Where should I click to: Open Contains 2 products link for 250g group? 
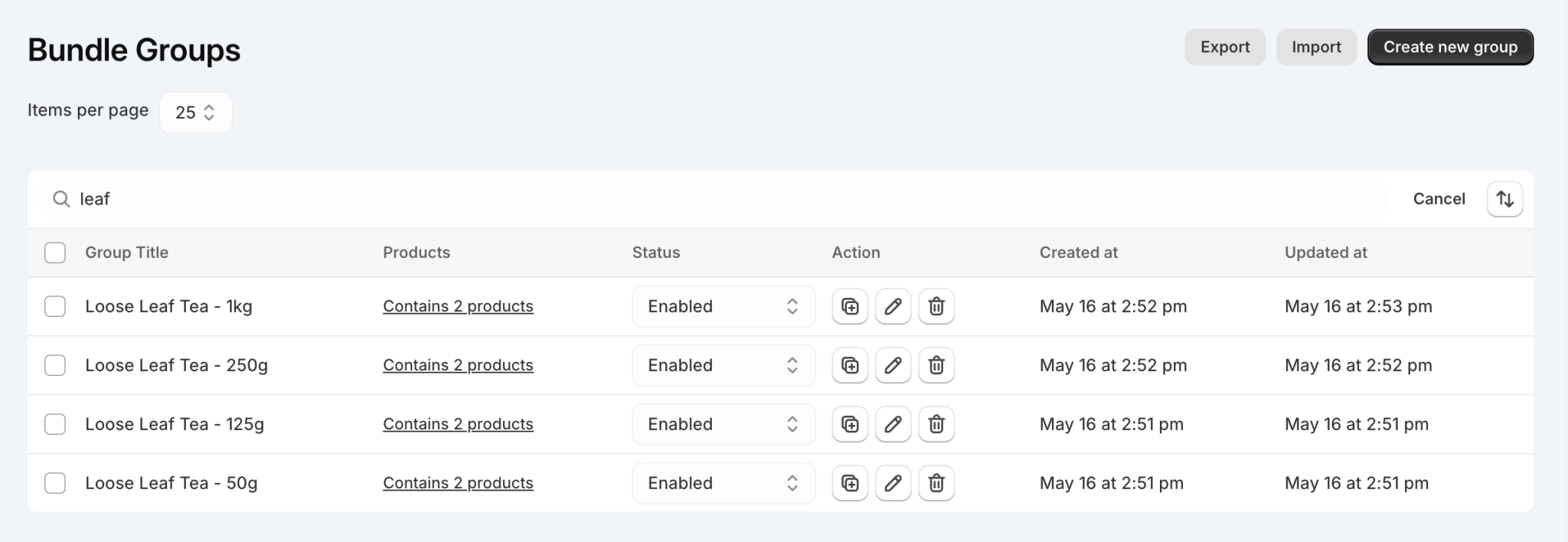tap(458, 365)
